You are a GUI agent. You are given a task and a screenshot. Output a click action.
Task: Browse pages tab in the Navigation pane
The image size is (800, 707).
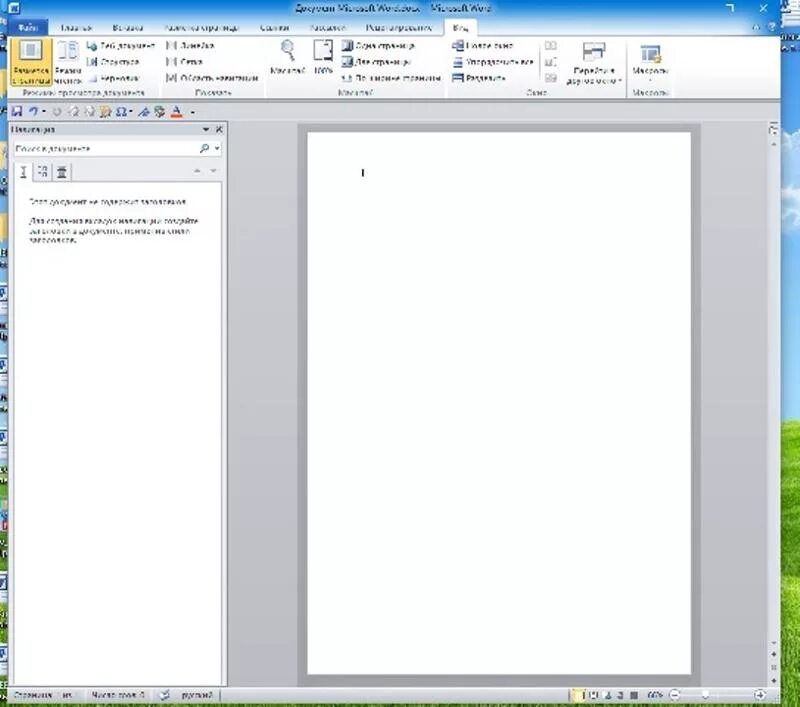coord(42,172)
